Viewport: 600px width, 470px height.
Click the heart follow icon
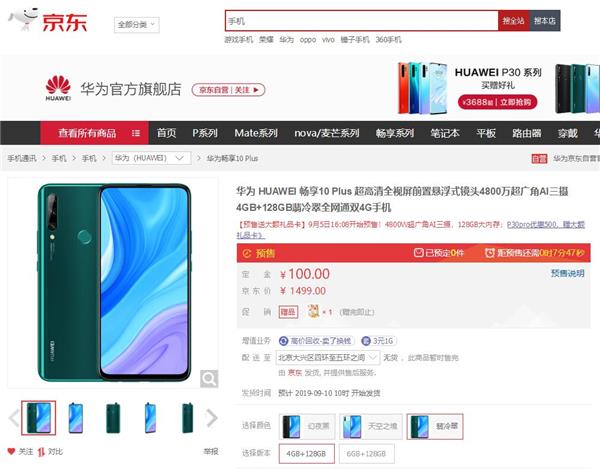pos(11,452)
